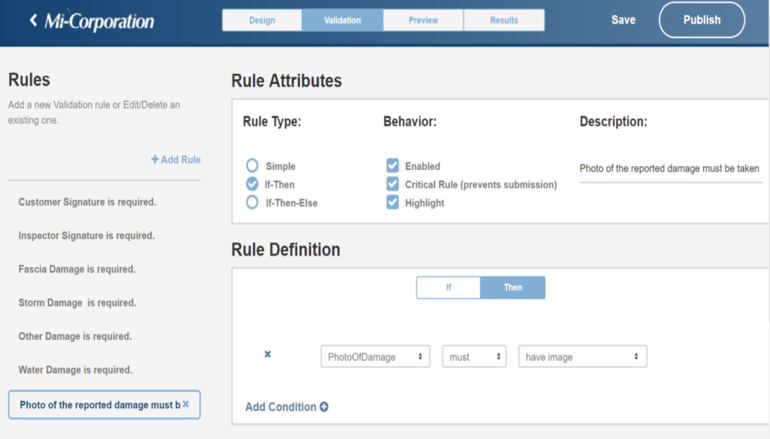Open the Results tab
Viewport: 770px width, 439px height.
504,20
